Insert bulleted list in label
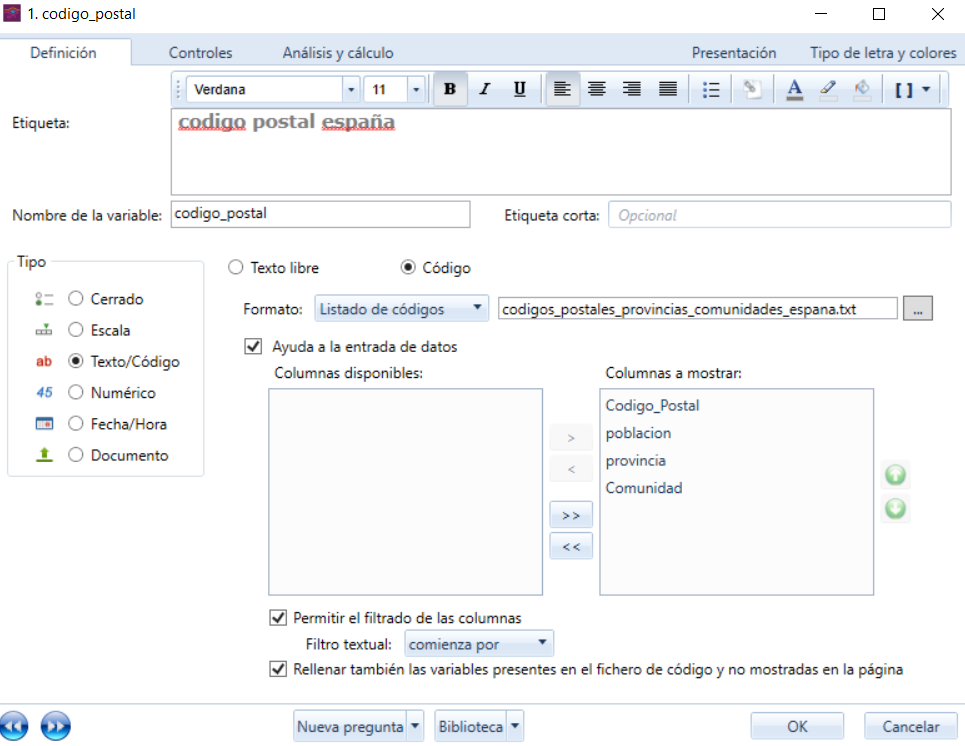 coord(711,89)
